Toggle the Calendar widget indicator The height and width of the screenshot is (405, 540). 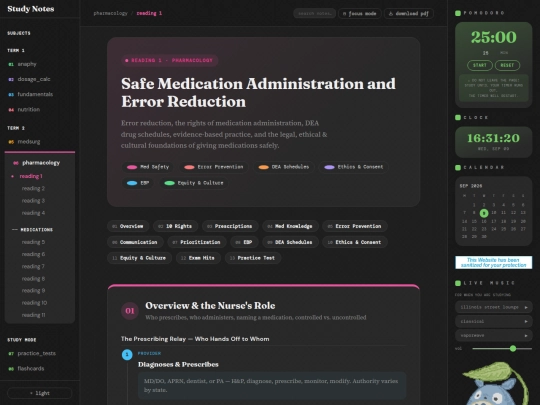pyautogui.click(x=458, y=167)
